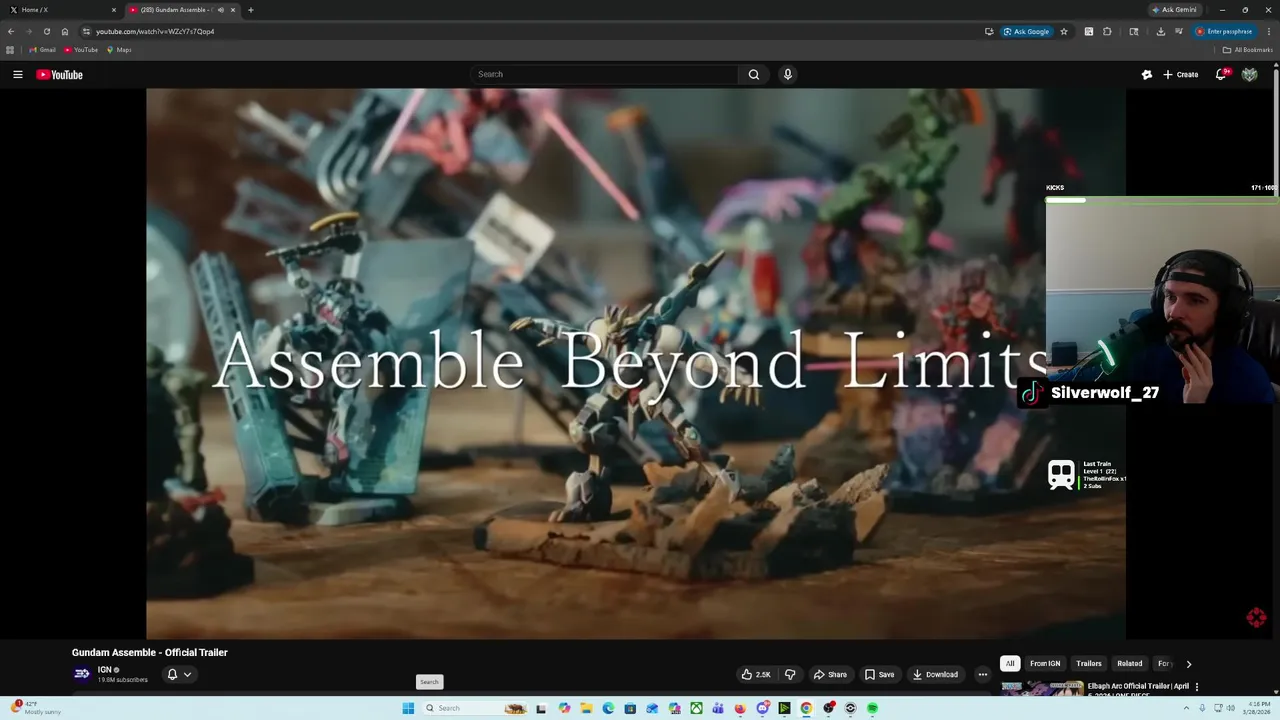Viewport: 1280px width, 720px height.
Task: Install app icon in address bar
Action: (989, 31)
